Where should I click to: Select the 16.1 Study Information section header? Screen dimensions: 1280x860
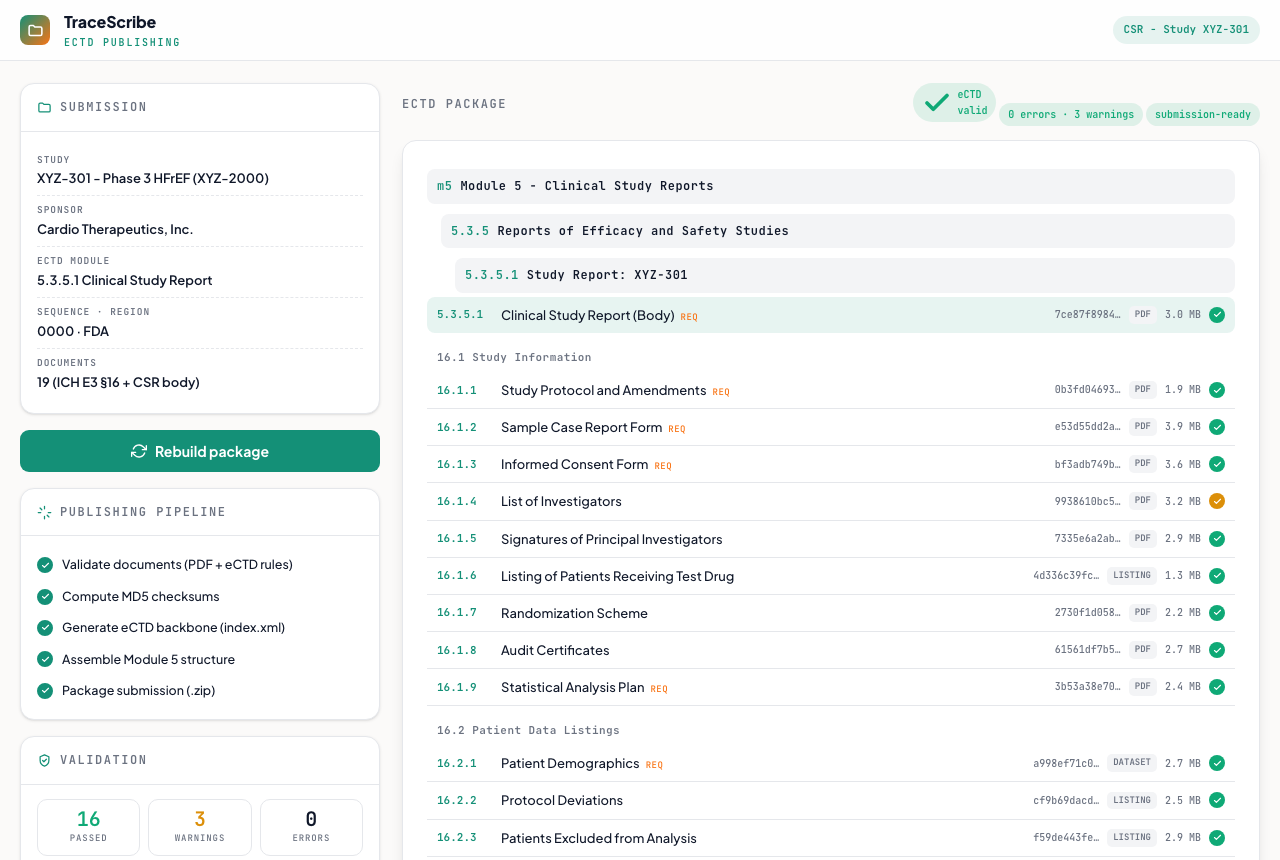[x=514, y=357]
